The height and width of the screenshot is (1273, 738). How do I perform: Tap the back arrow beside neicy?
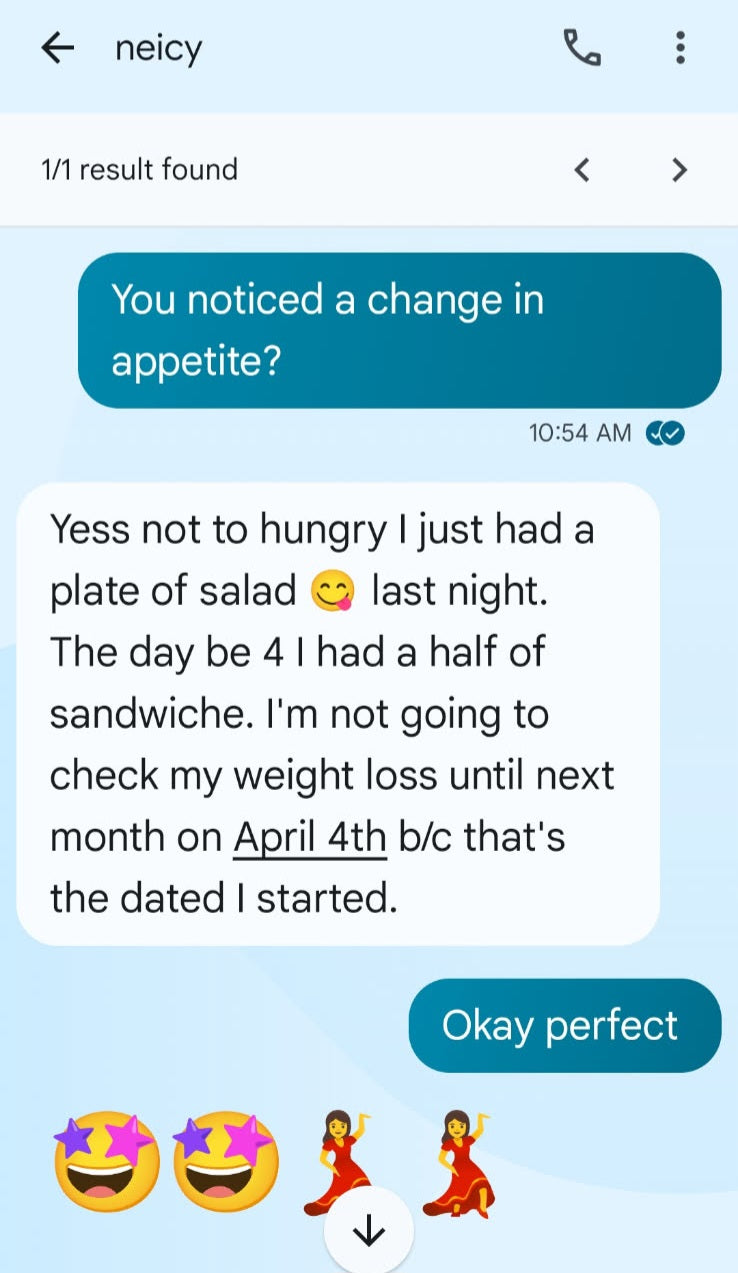tap(58, 48)
